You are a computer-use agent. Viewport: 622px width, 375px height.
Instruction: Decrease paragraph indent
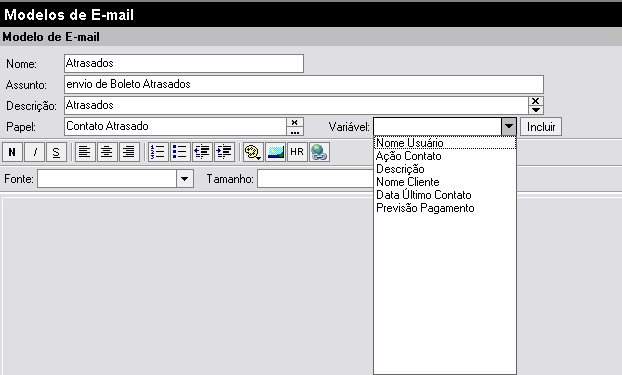pyautogui.click(x=202, y=152)
